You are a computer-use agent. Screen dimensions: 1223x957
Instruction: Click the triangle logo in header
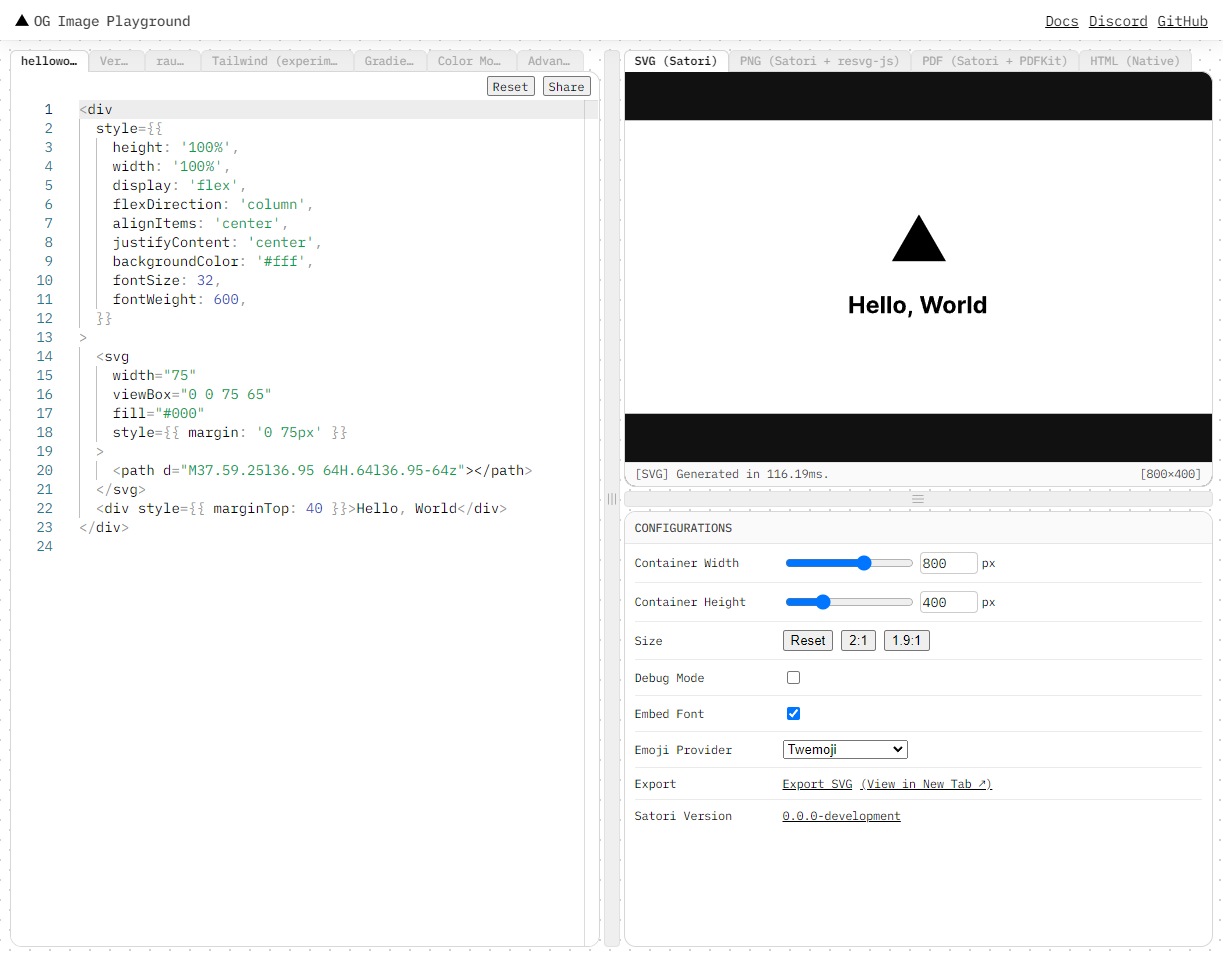(22, 21)
